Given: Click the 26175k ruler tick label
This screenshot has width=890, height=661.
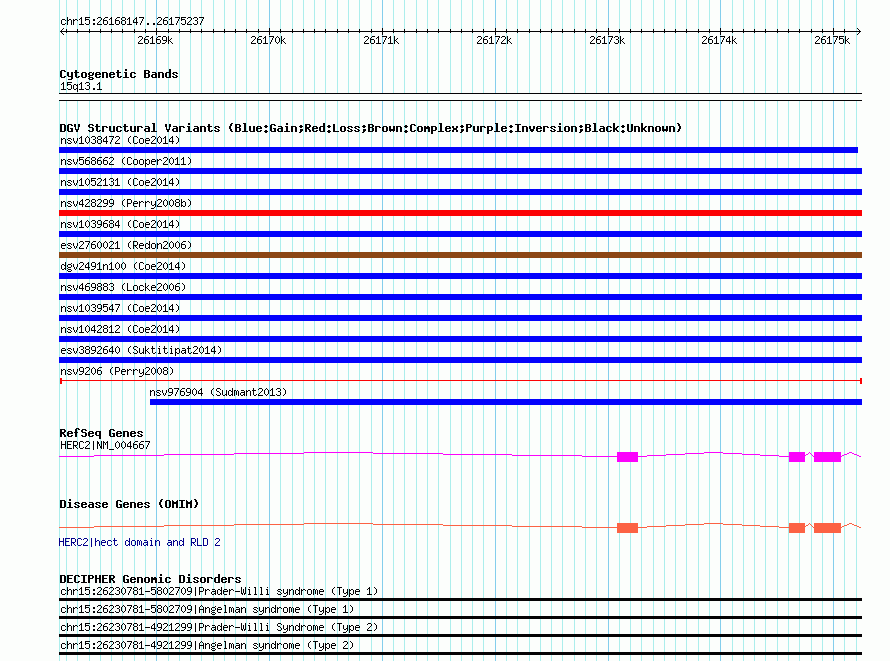Looking at the screenshot, I should click(x=832, y=40).
